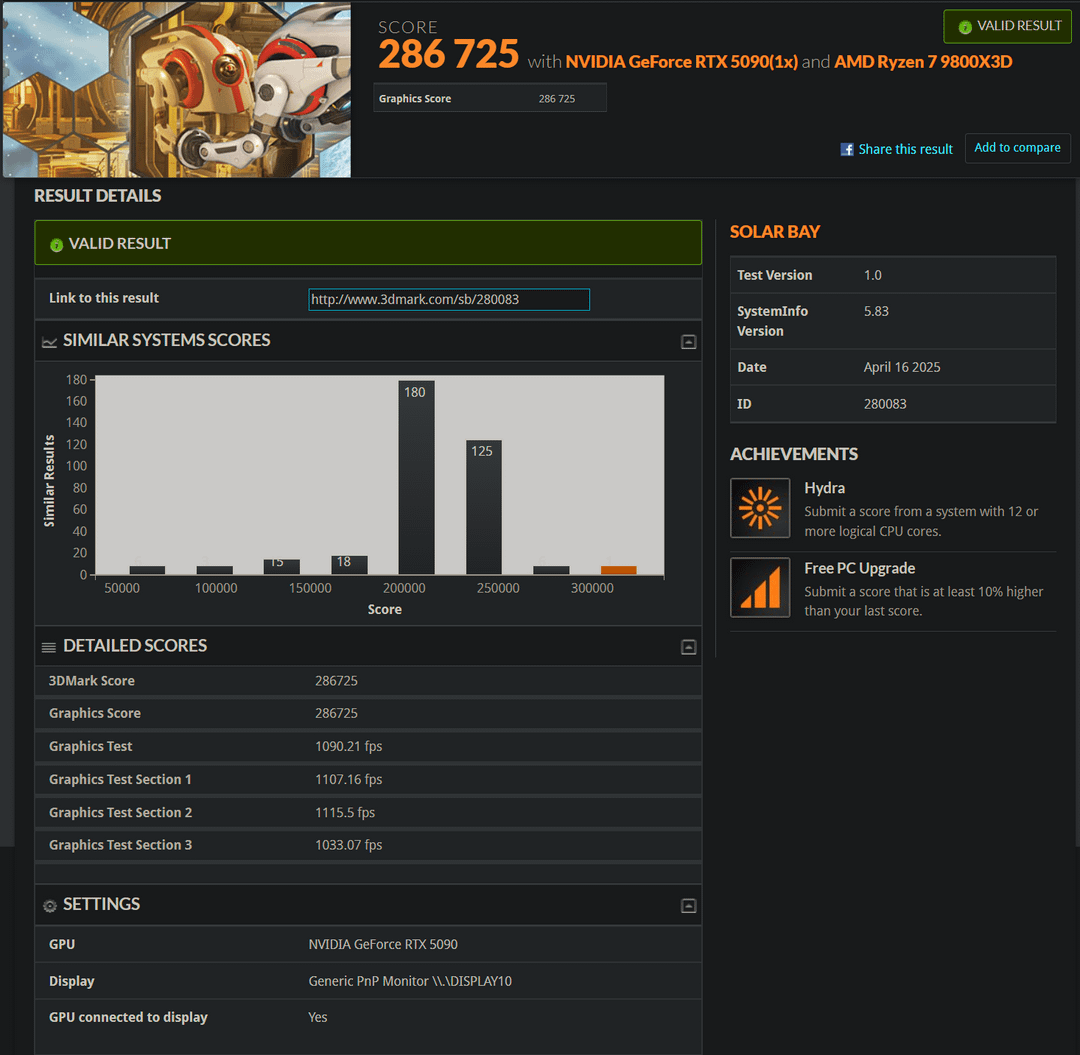This screenshot has width=1080, height=1055.
Task: Click the 180 results bar in the chart
Action: click(416, 477)
